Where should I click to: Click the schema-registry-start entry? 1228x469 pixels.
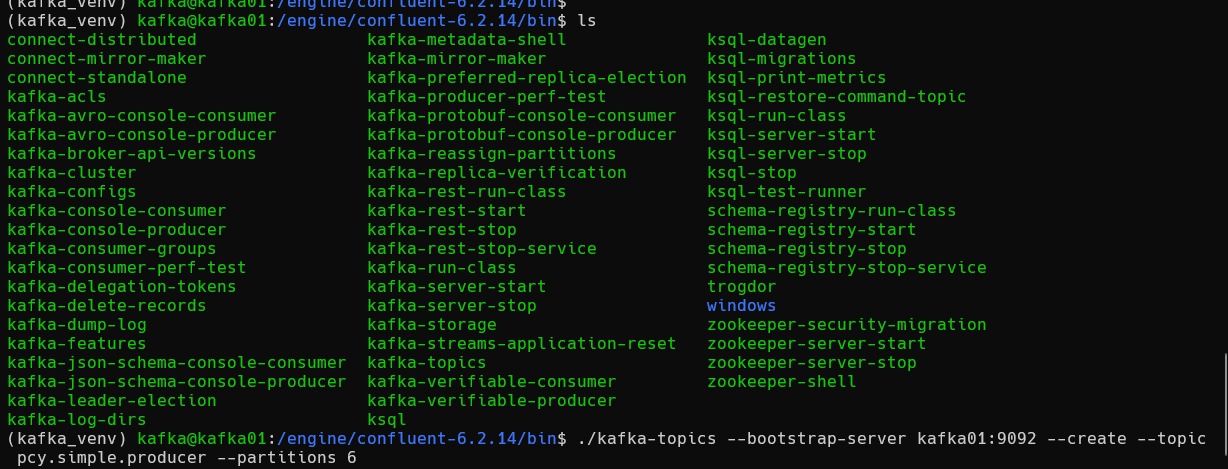point(811,230)
